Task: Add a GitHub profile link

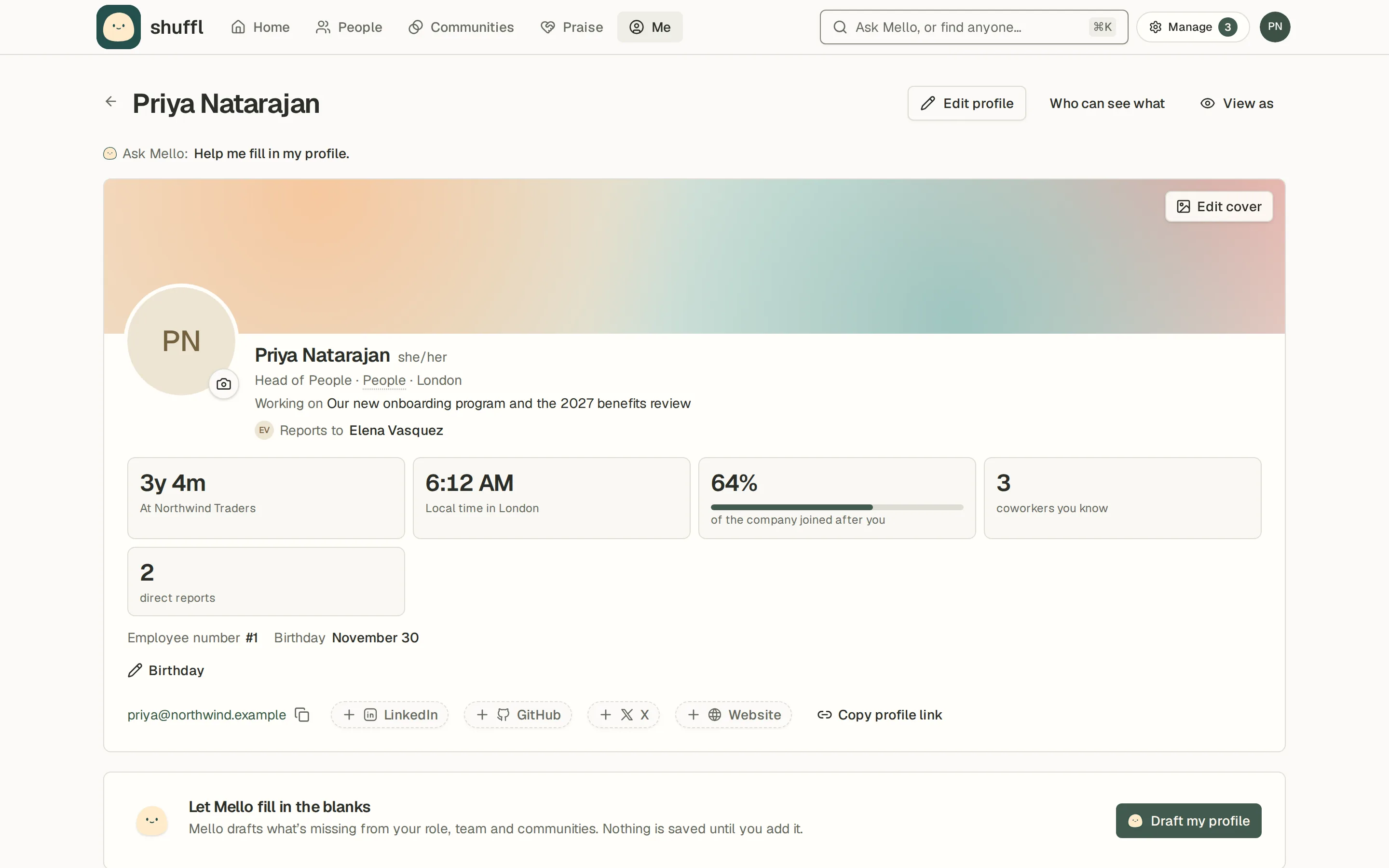Action: click(517, 715)
